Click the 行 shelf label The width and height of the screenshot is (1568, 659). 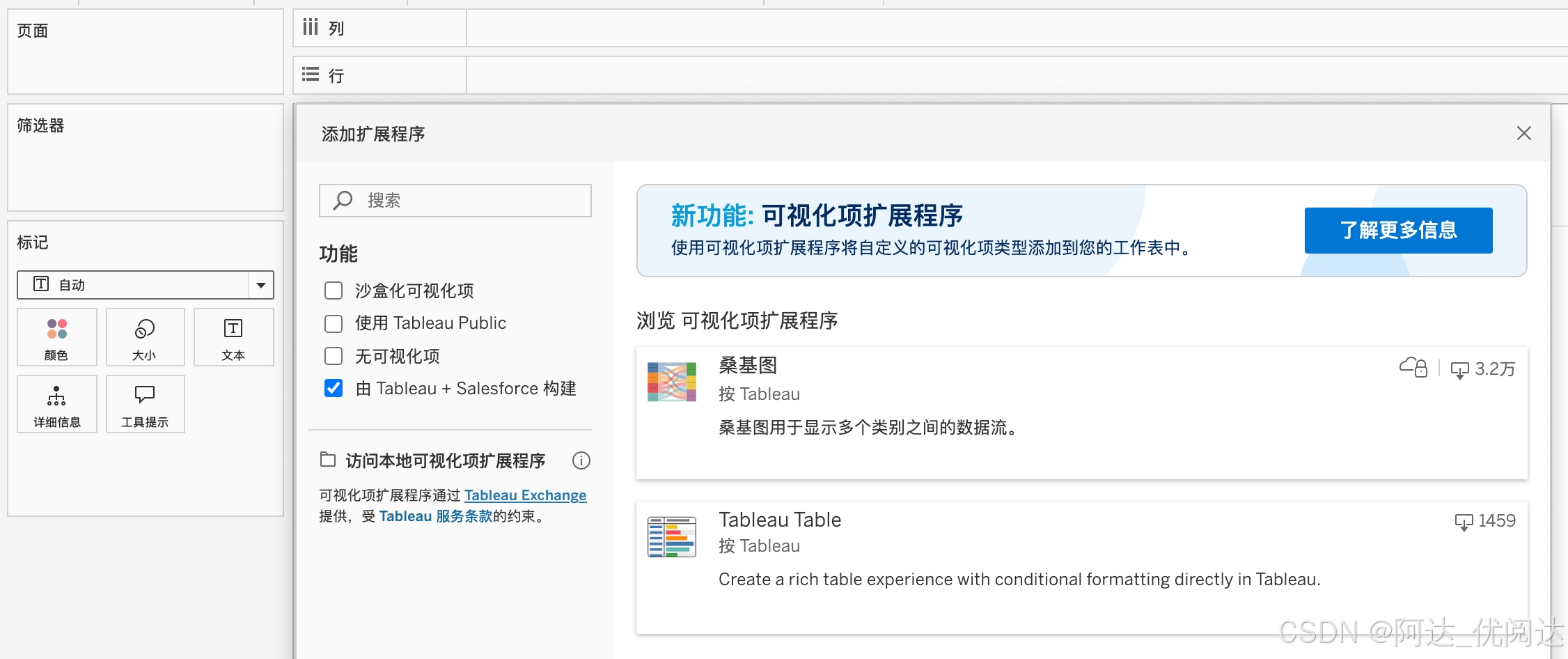pyautogui.click(x=336, y=75)
